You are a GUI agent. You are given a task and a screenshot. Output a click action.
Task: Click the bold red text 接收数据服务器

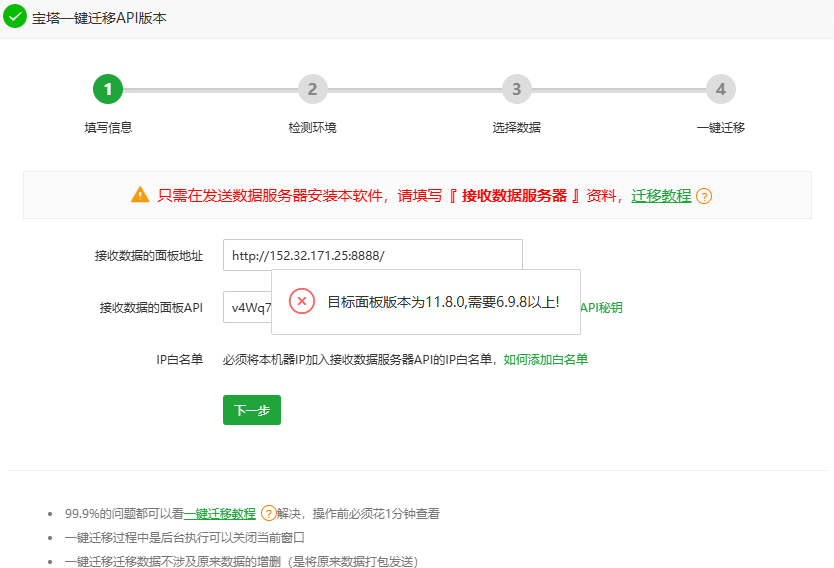514,196
